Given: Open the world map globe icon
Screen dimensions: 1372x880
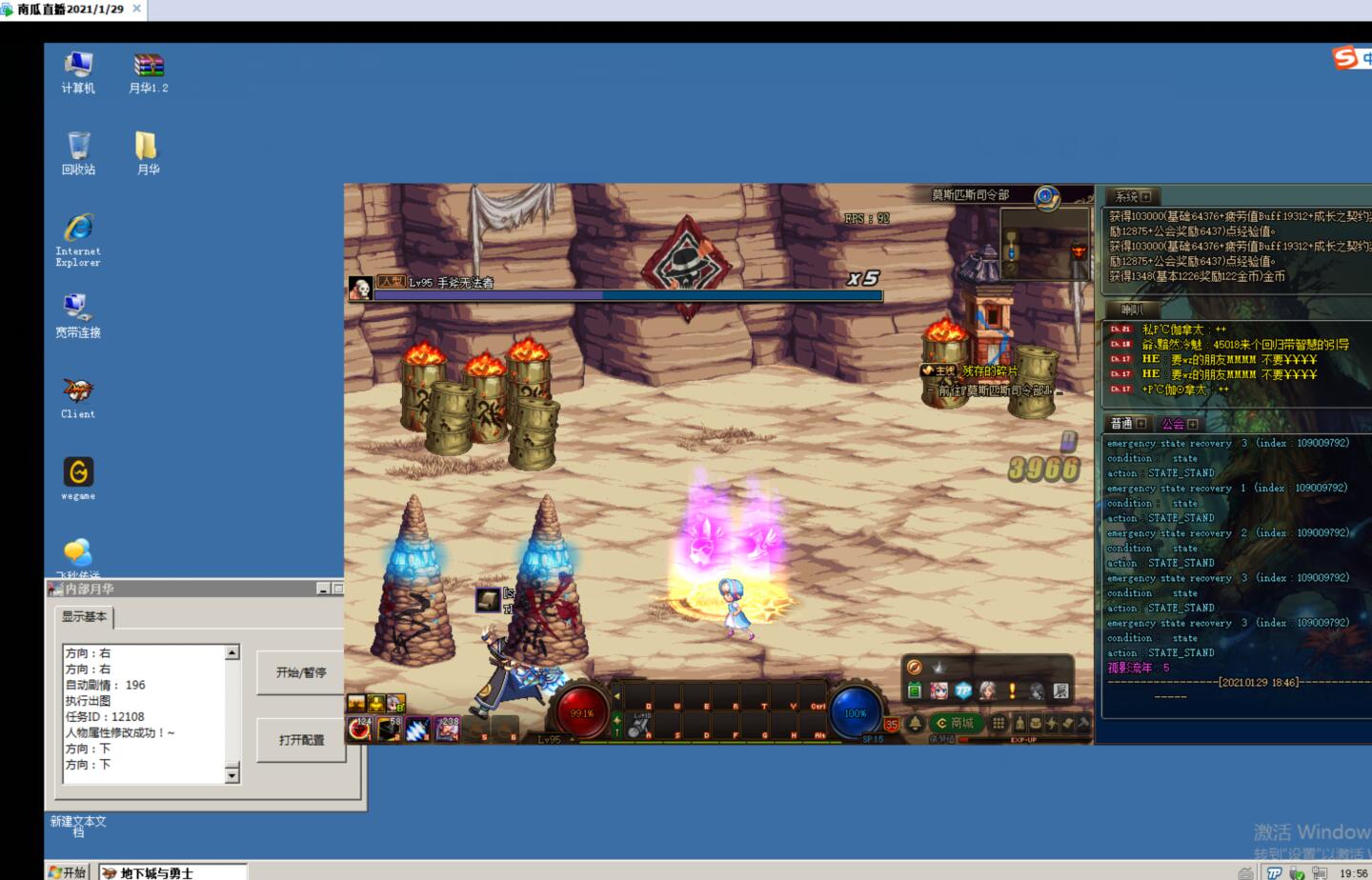Looking at the screenshot, I should (1047, 198).
